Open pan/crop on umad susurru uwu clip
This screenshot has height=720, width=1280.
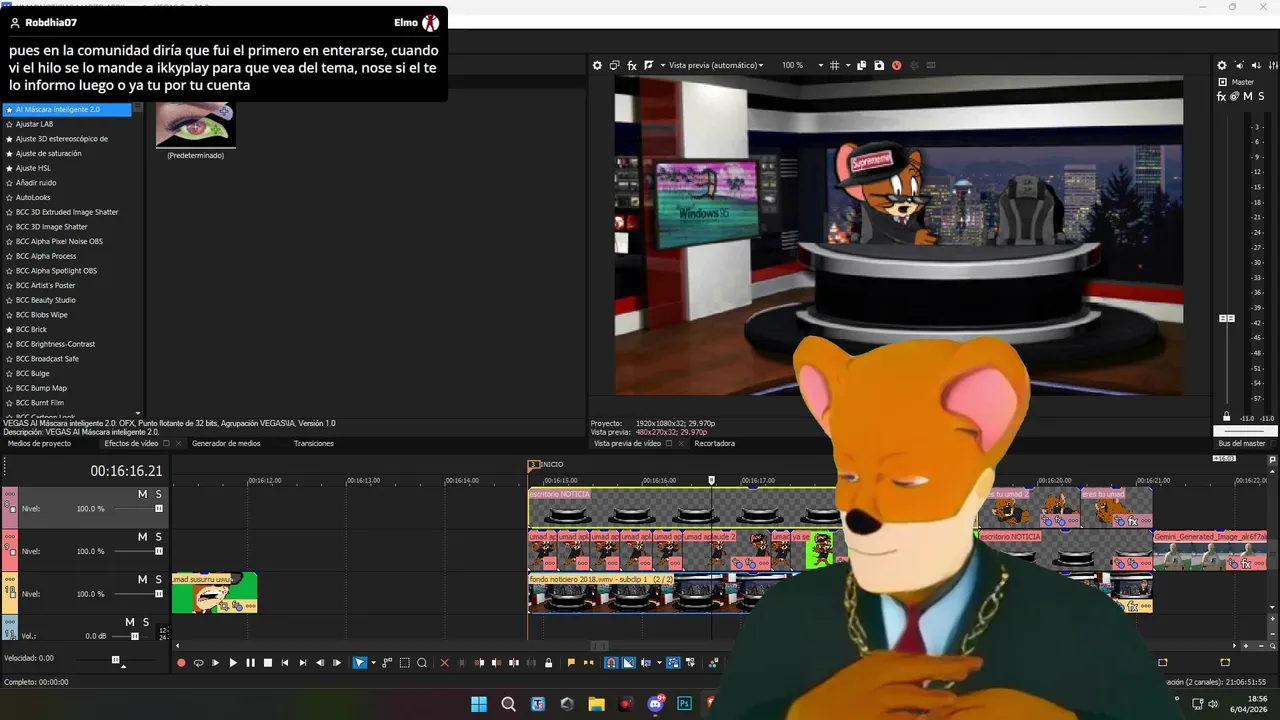223,606
